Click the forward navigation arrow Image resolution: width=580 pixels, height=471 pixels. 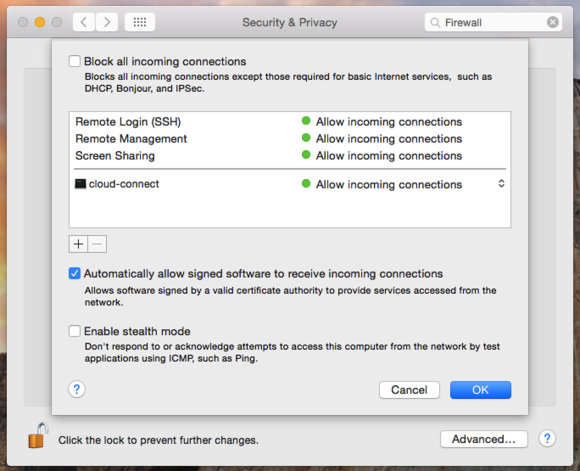(107, 22)
